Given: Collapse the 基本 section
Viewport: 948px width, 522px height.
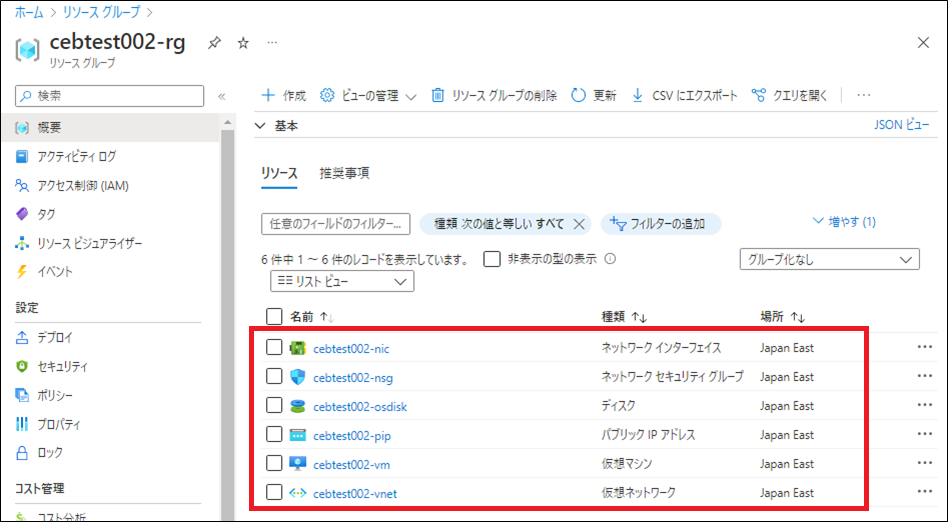Looking at the screenshot, I should [261, 126].
